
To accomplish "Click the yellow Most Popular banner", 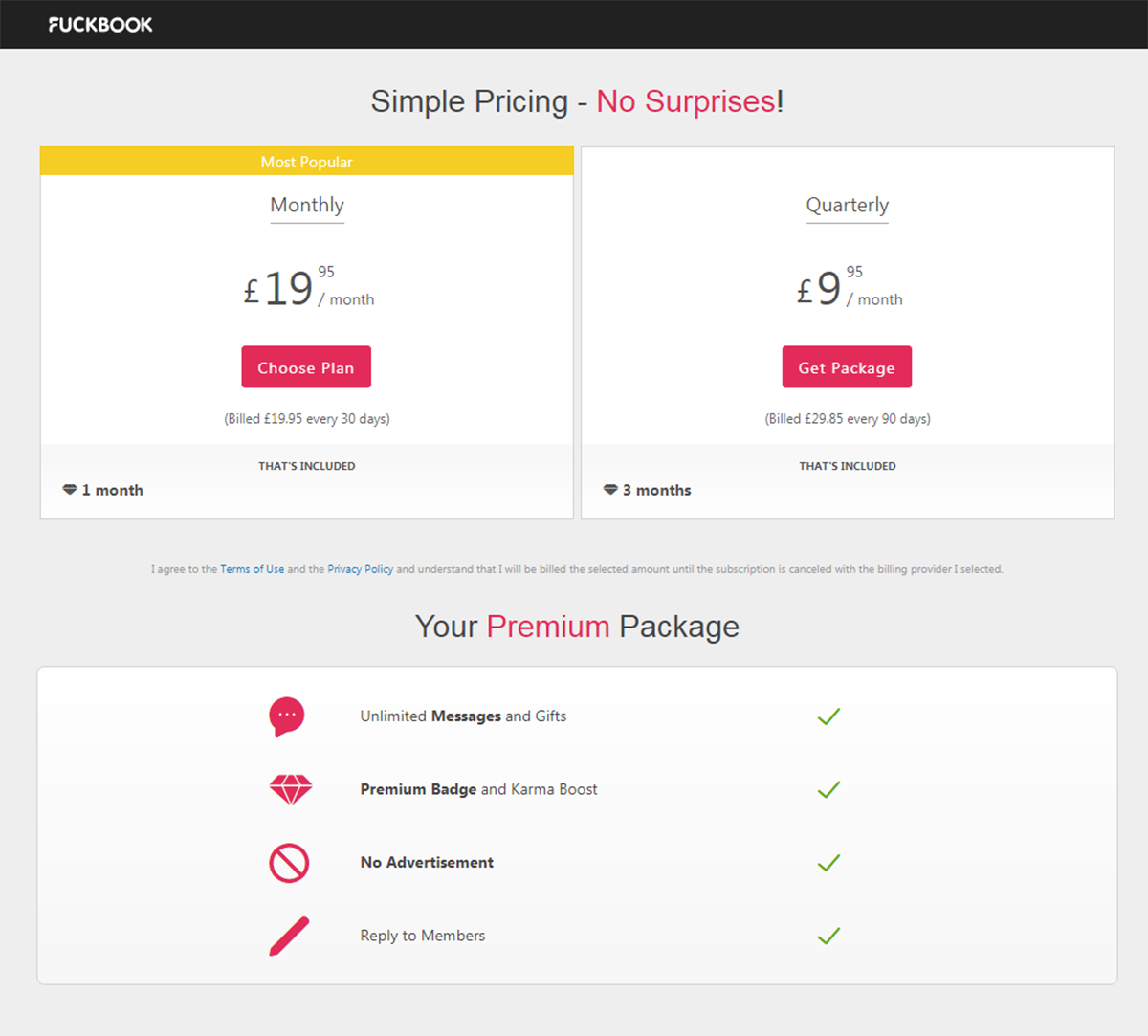I will 307,162.
